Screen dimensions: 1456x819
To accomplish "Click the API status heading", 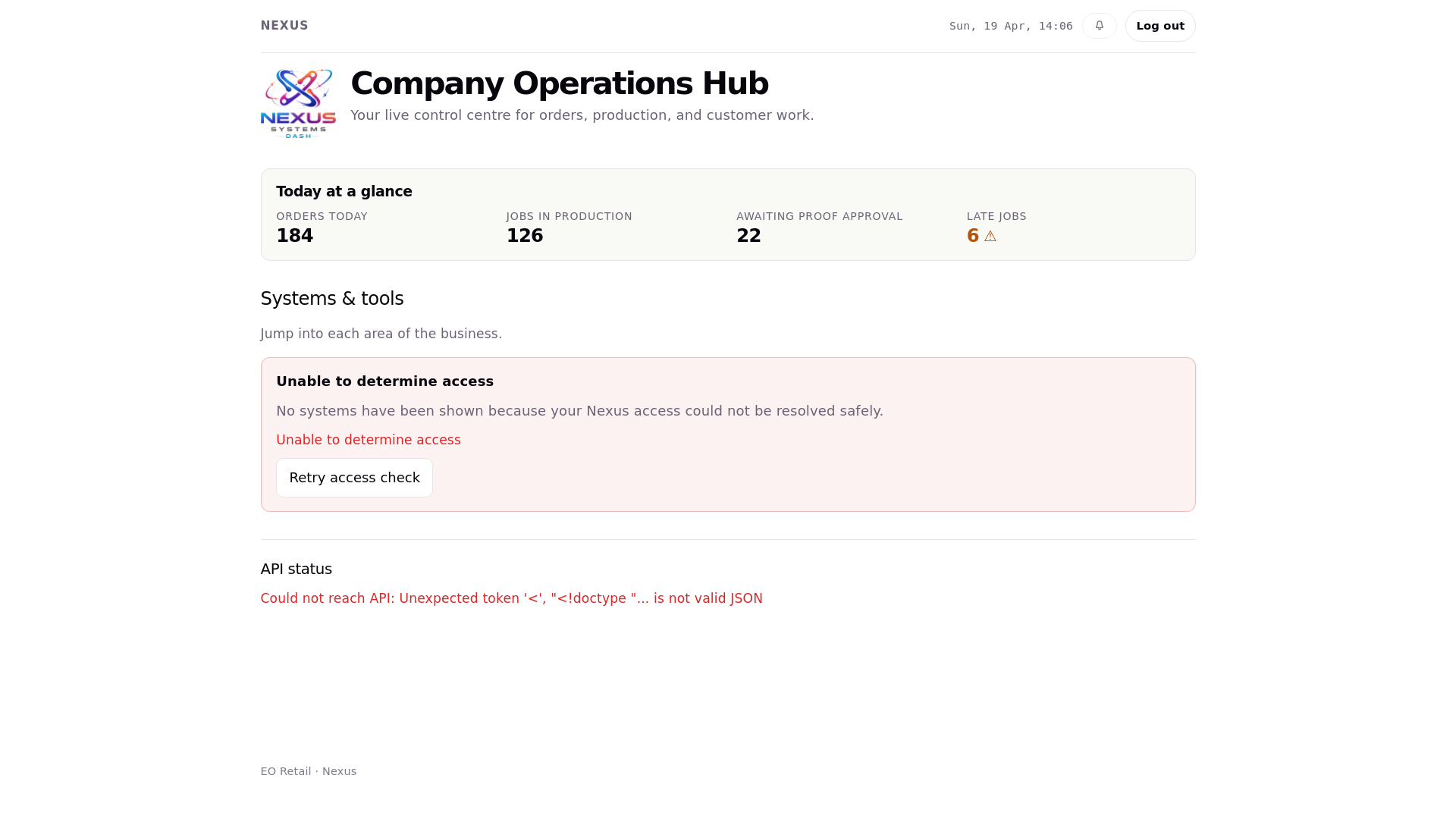I will click(x=297, y=569).
